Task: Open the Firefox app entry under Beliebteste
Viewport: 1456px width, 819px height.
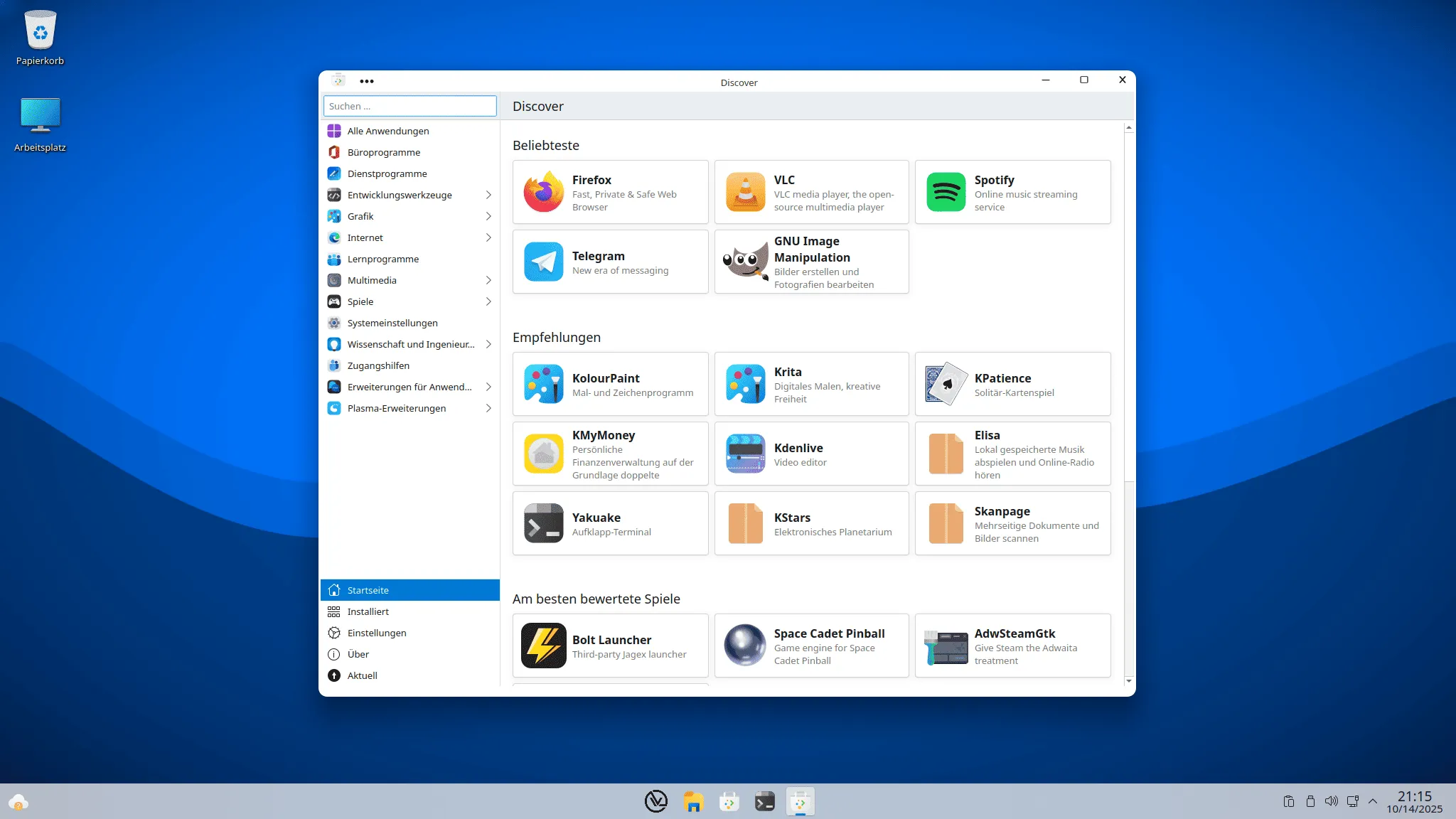Action: pos(610,192)
